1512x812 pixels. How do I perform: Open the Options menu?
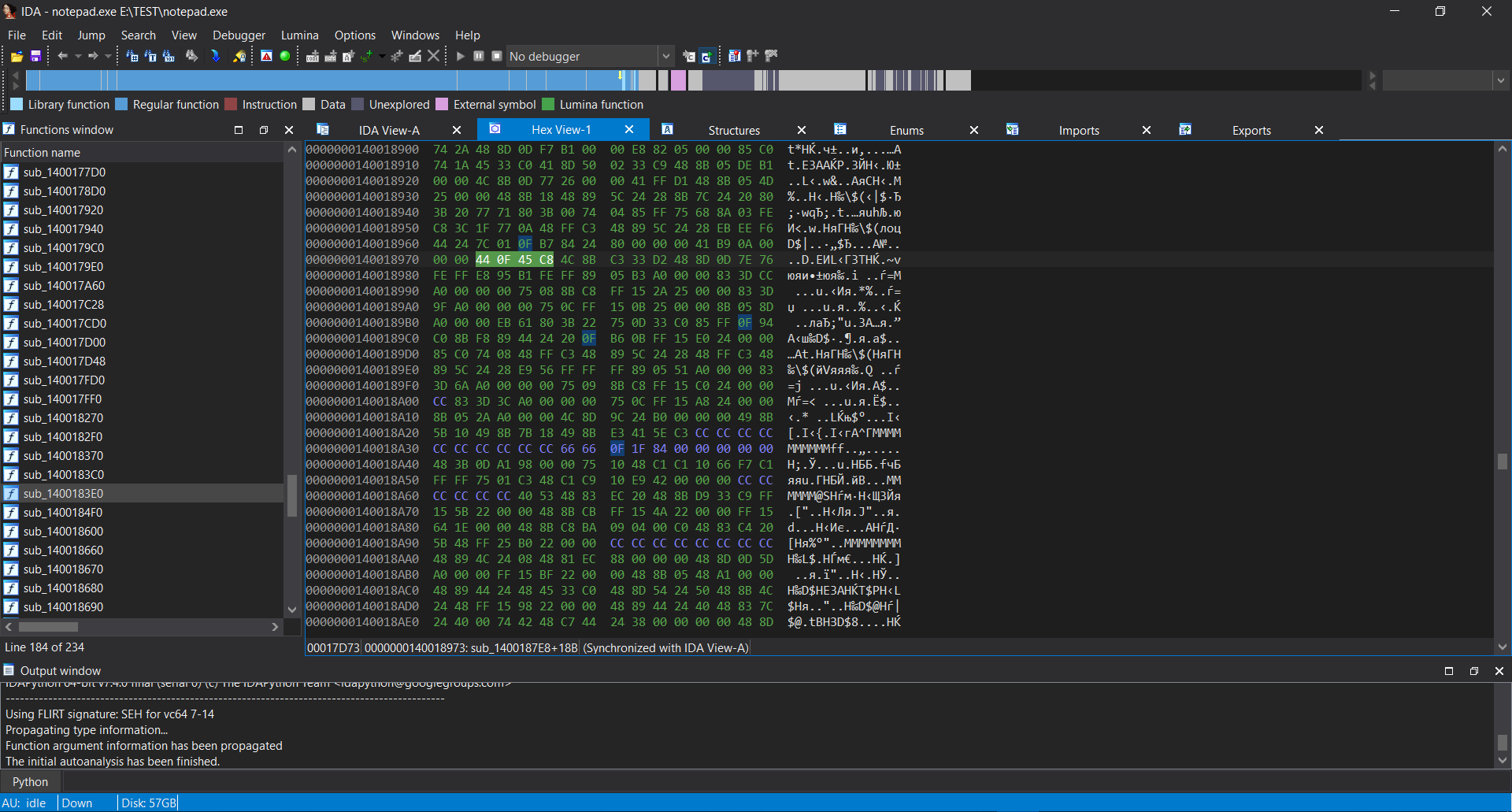pyautogui.click(x=355, y=35)
